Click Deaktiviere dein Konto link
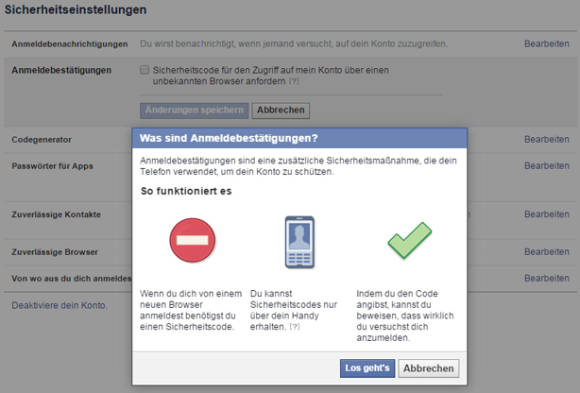The height and width of the screenshot is (393, 580). pyautogui.click(x=59, y=305)
